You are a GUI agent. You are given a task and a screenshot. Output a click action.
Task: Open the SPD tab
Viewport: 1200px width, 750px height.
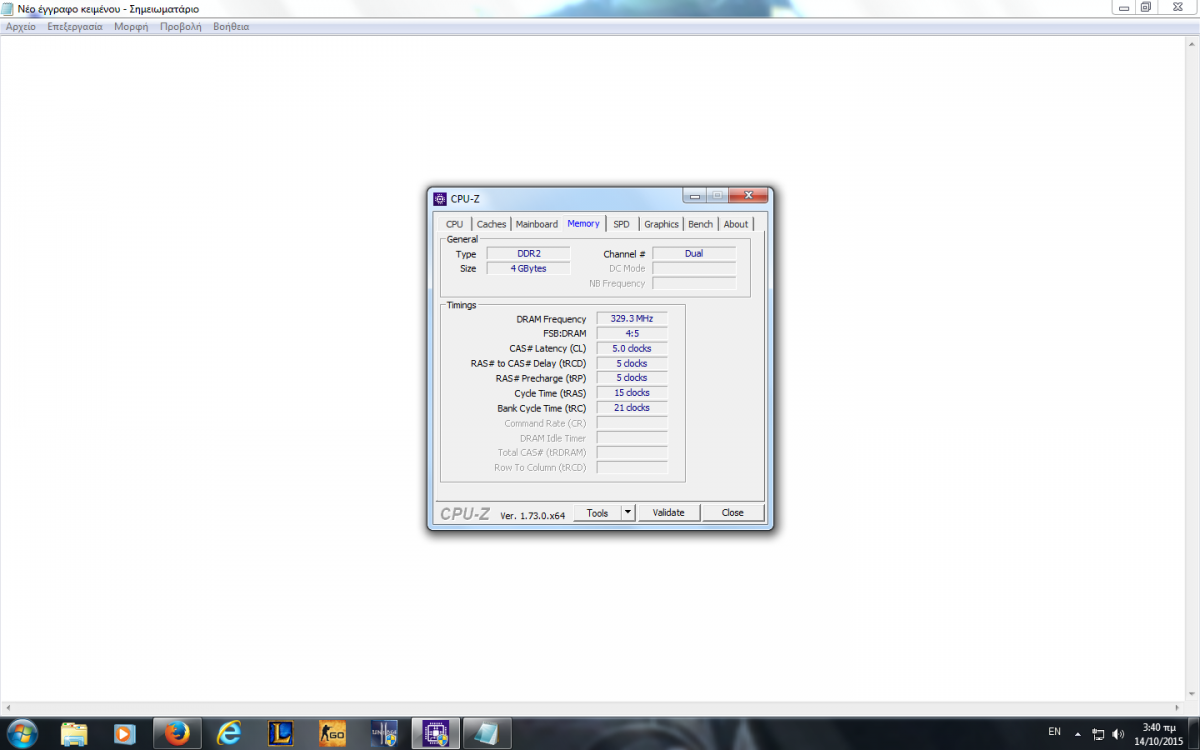point(622,224)
